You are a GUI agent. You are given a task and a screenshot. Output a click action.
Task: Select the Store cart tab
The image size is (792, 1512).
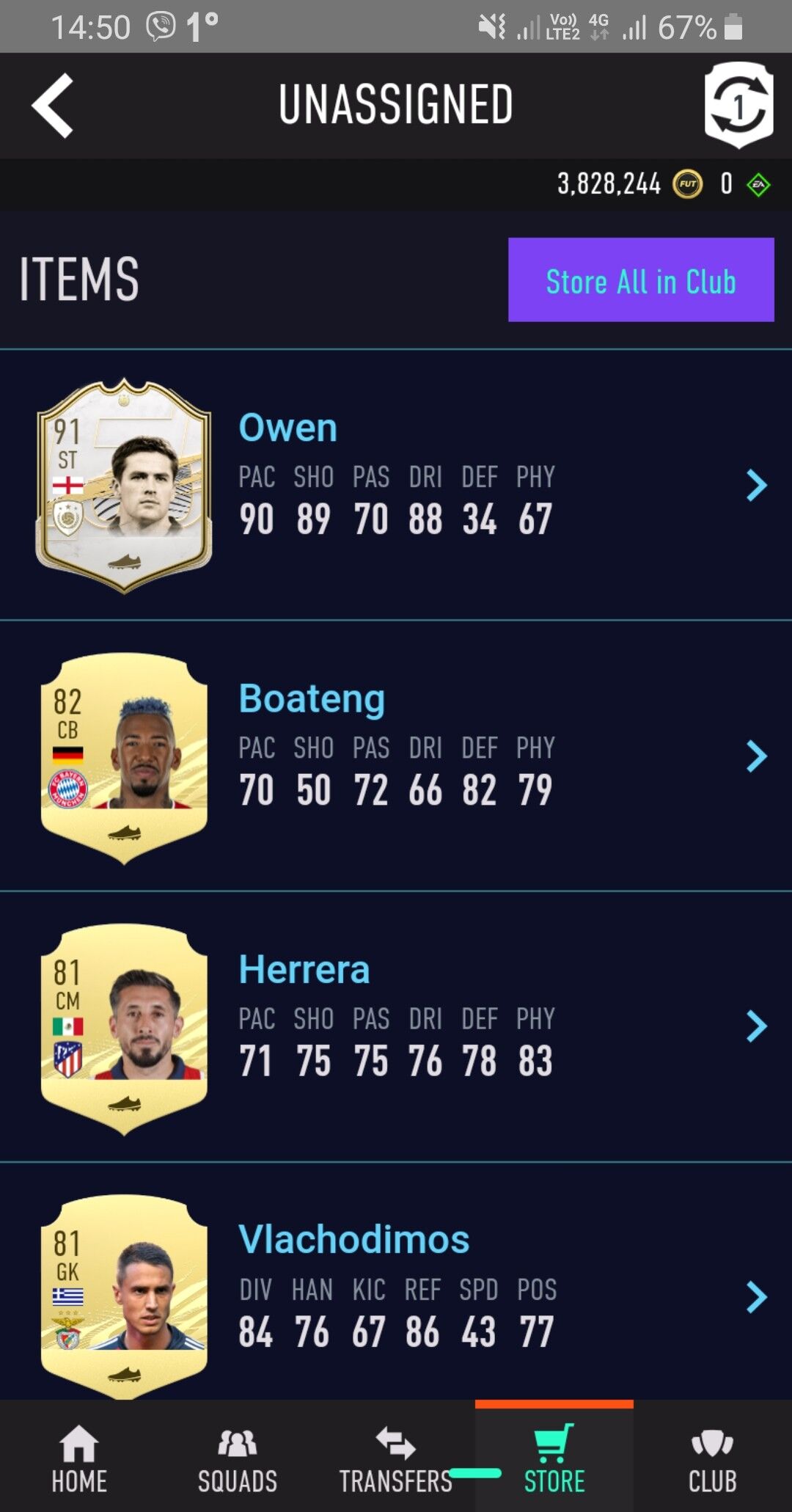point(554,1458)
